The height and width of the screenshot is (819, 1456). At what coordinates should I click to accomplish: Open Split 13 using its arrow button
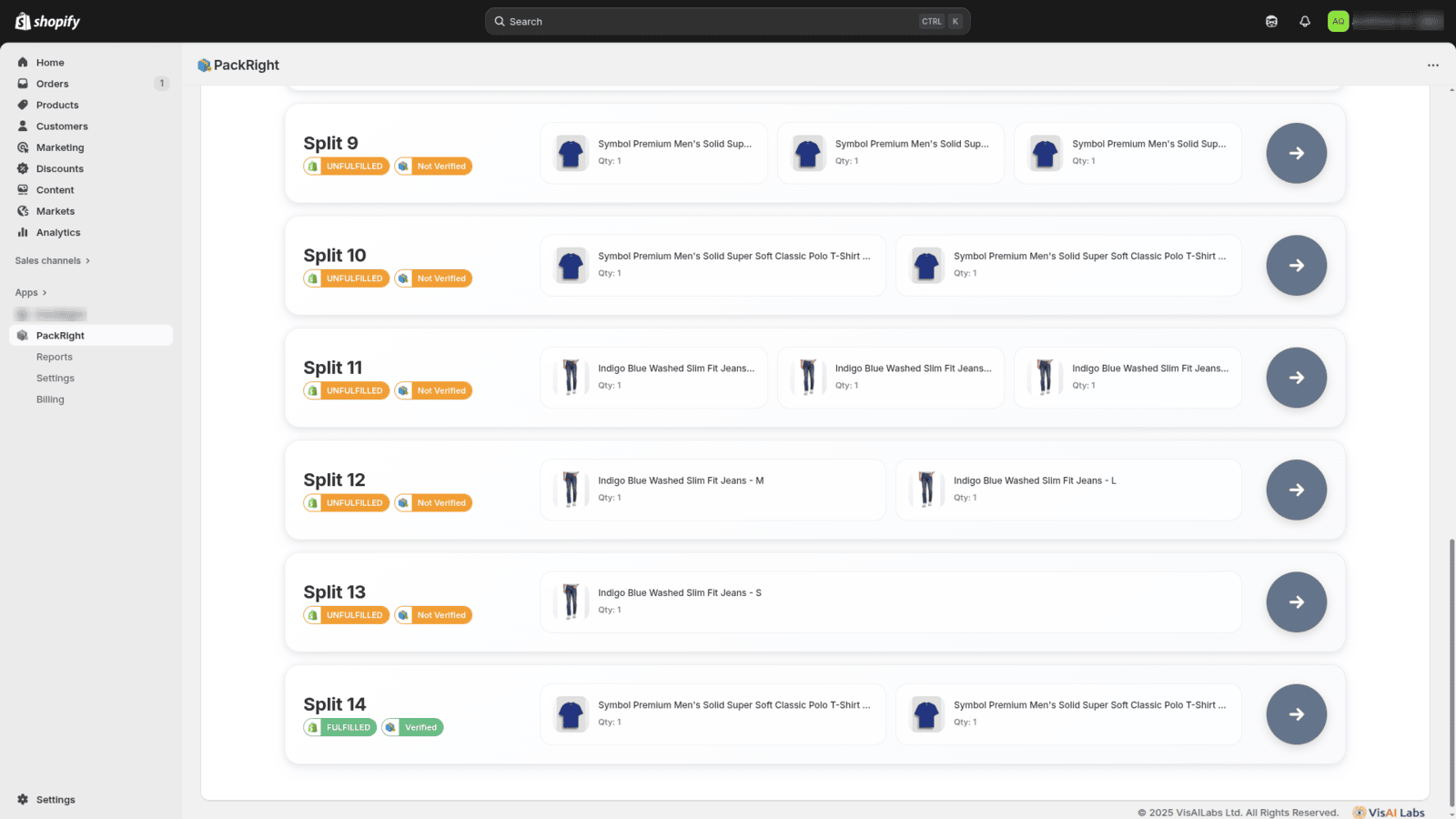1296,602
